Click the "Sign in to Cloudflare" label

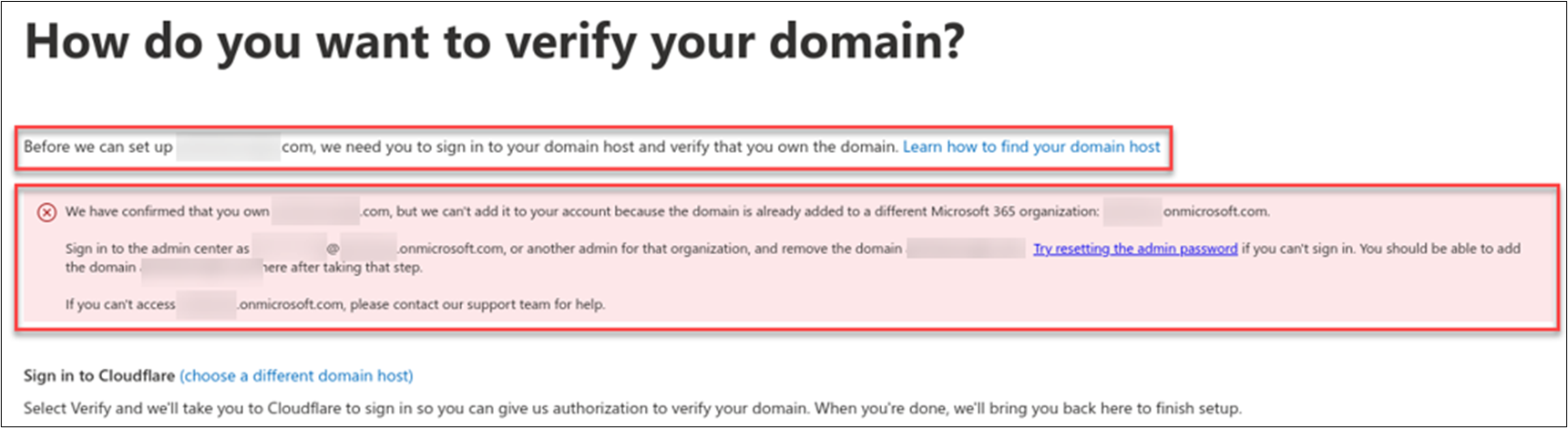(x=99, y=375)
